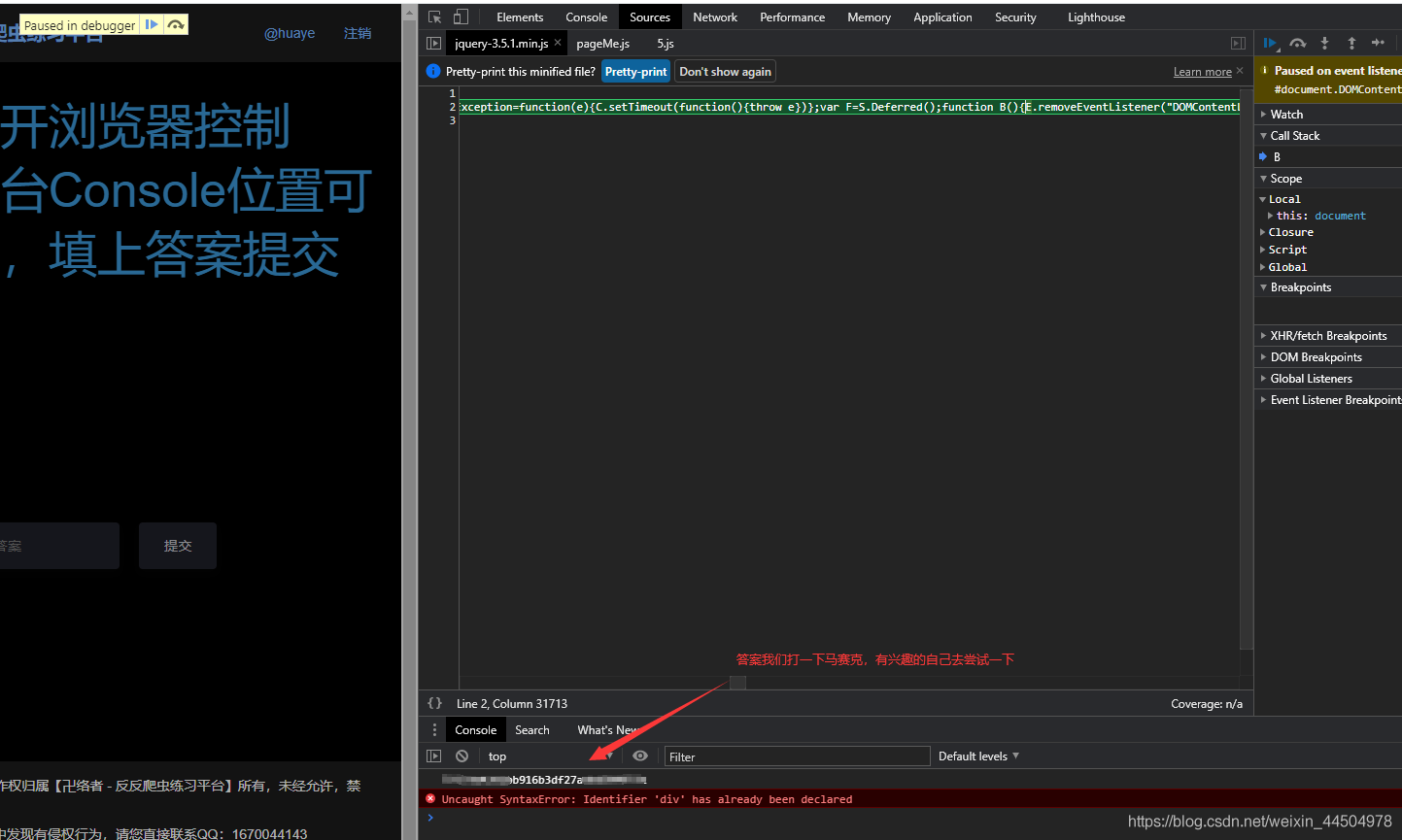
Task: Step out of current function
Action: tap(1351, 43)
